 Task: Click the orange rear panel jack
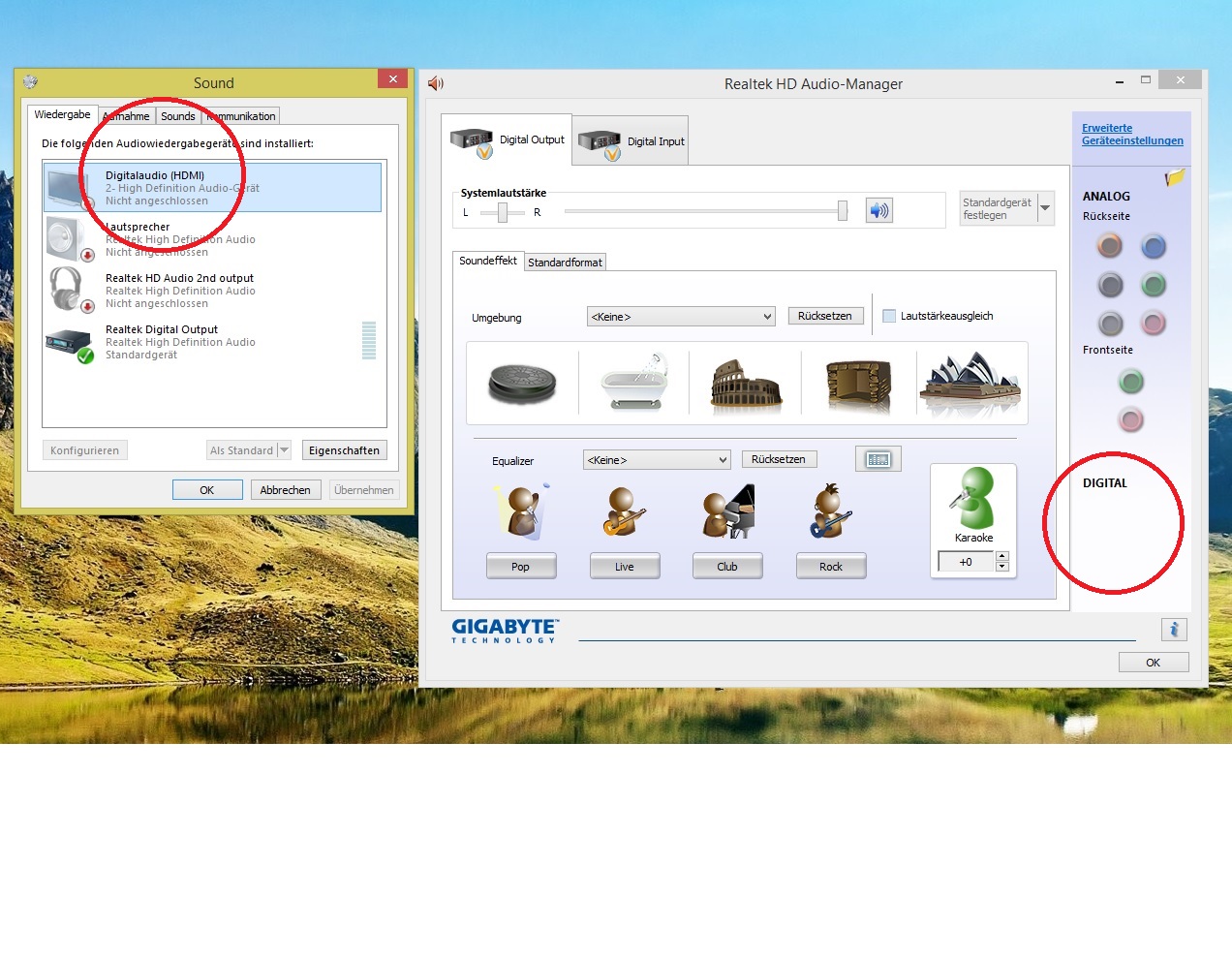(1110, 246)
